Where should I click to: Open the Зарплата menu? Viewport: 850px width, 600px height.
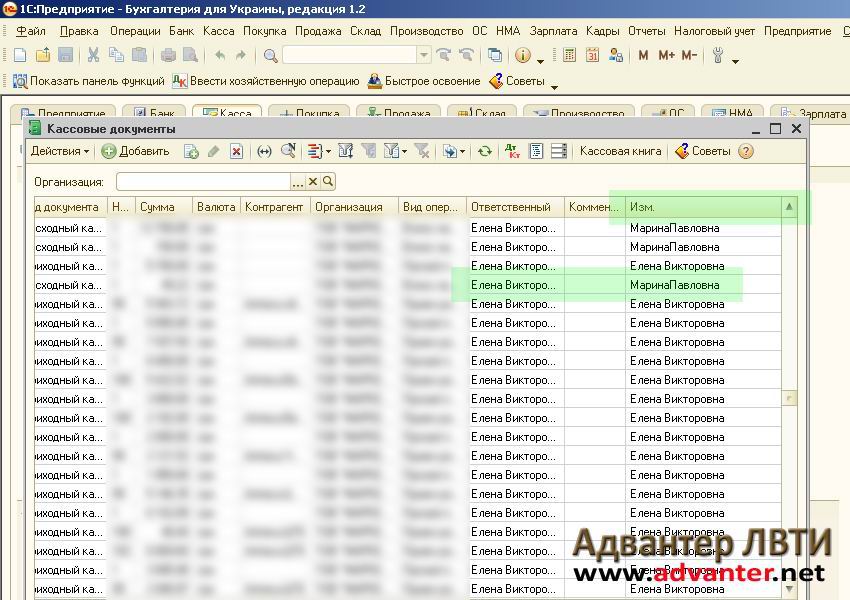tap(553, 31)
